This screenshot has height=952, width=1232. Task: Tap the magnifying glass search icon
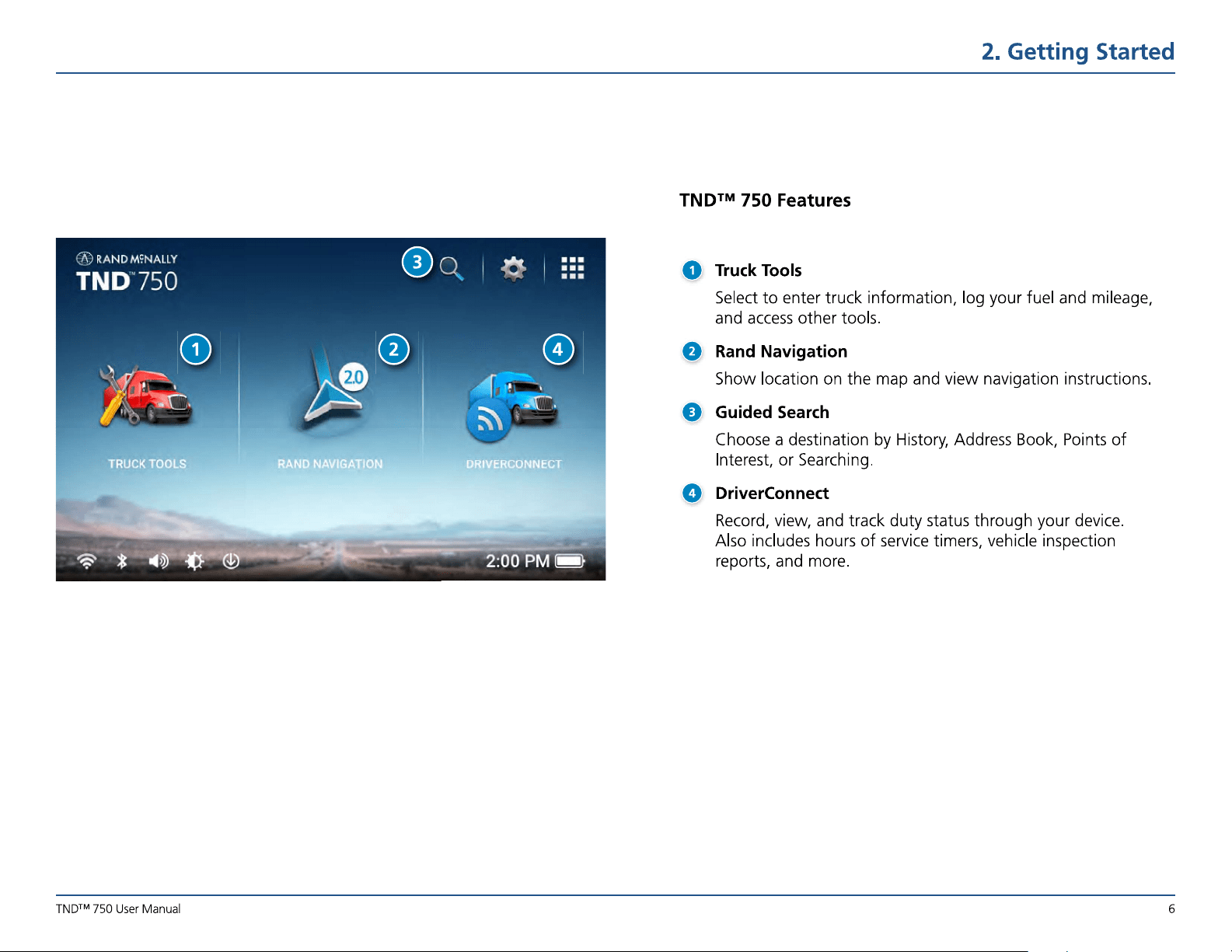[x=452, y=269]
